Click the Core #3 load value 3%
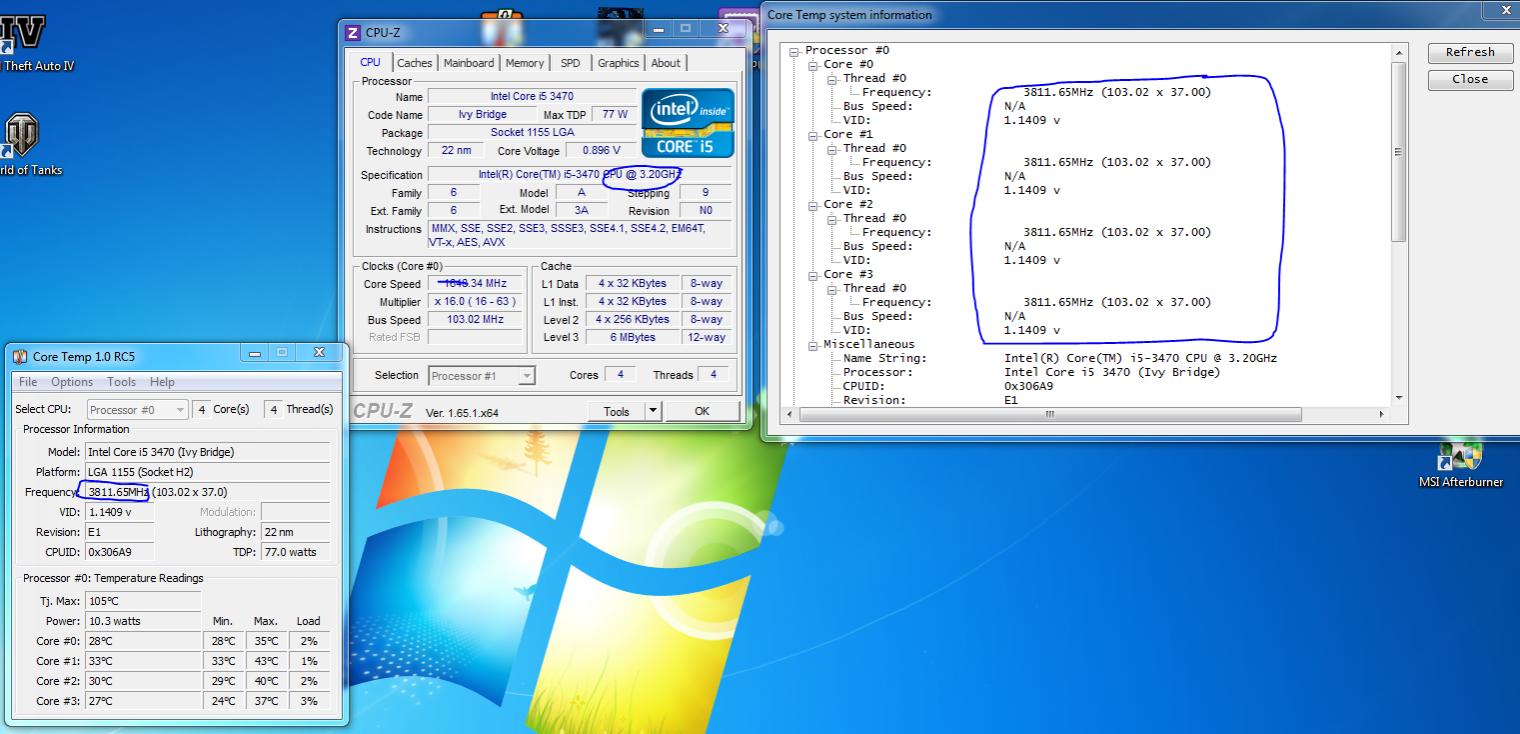Image resolution: width=1520 pixels, height=734 pixels. tap(309, 701)
